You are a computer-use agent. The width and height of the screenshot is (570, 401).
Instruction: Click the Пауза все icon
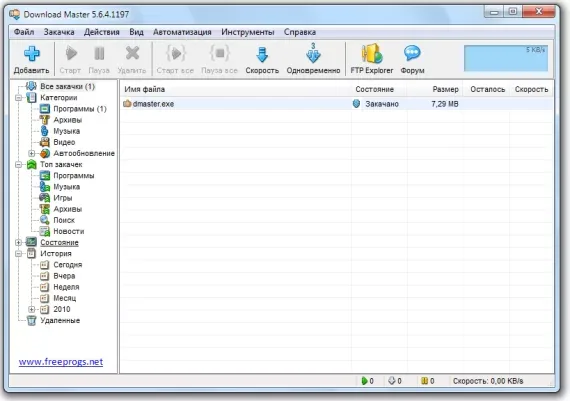pos(220,53)
